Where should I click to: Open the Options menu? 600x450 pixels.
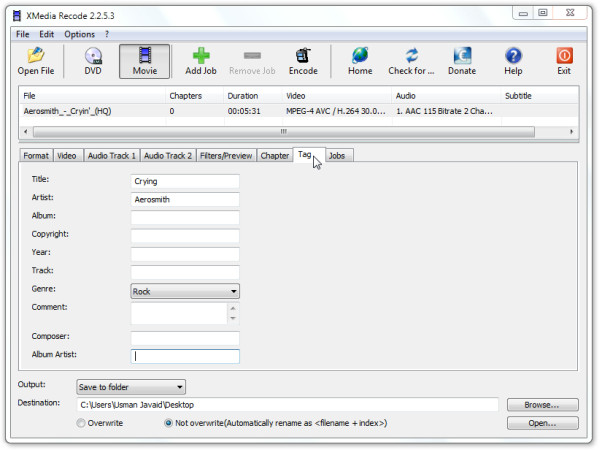point(79,34)
